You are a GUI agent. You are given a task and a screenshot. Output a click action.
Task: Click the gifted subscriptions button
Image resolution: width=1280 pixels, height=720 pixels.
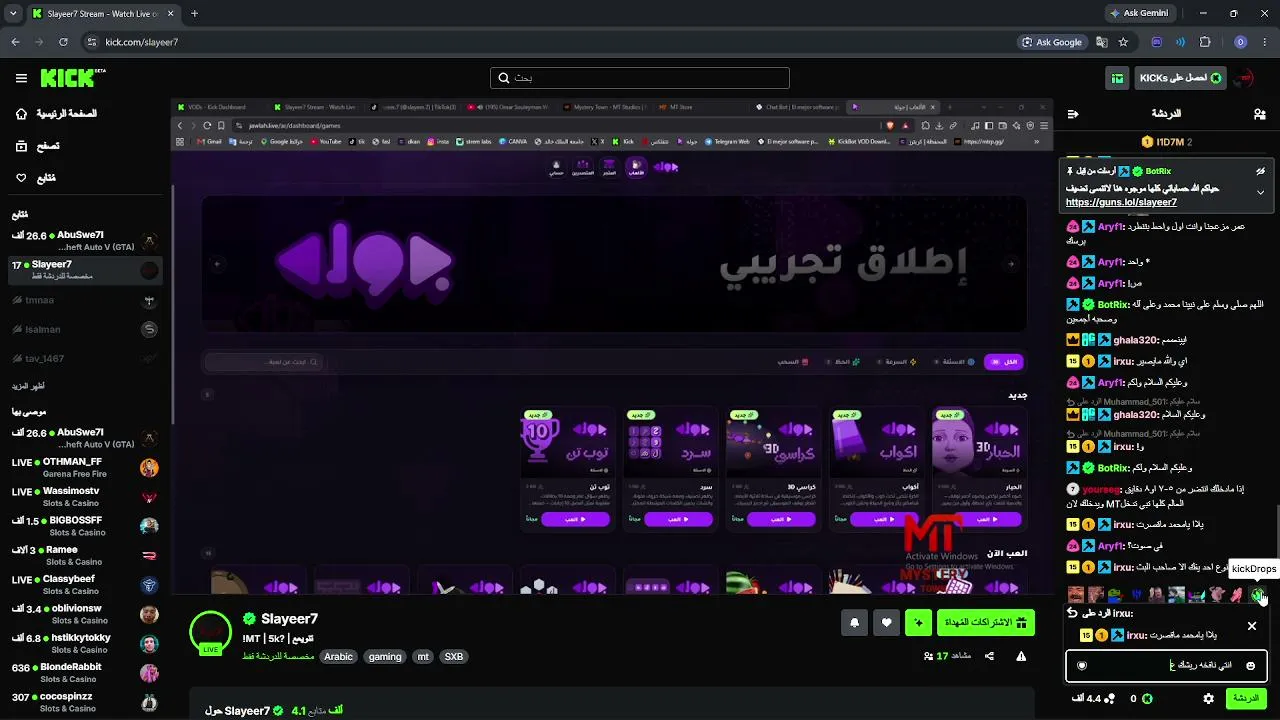985,623
